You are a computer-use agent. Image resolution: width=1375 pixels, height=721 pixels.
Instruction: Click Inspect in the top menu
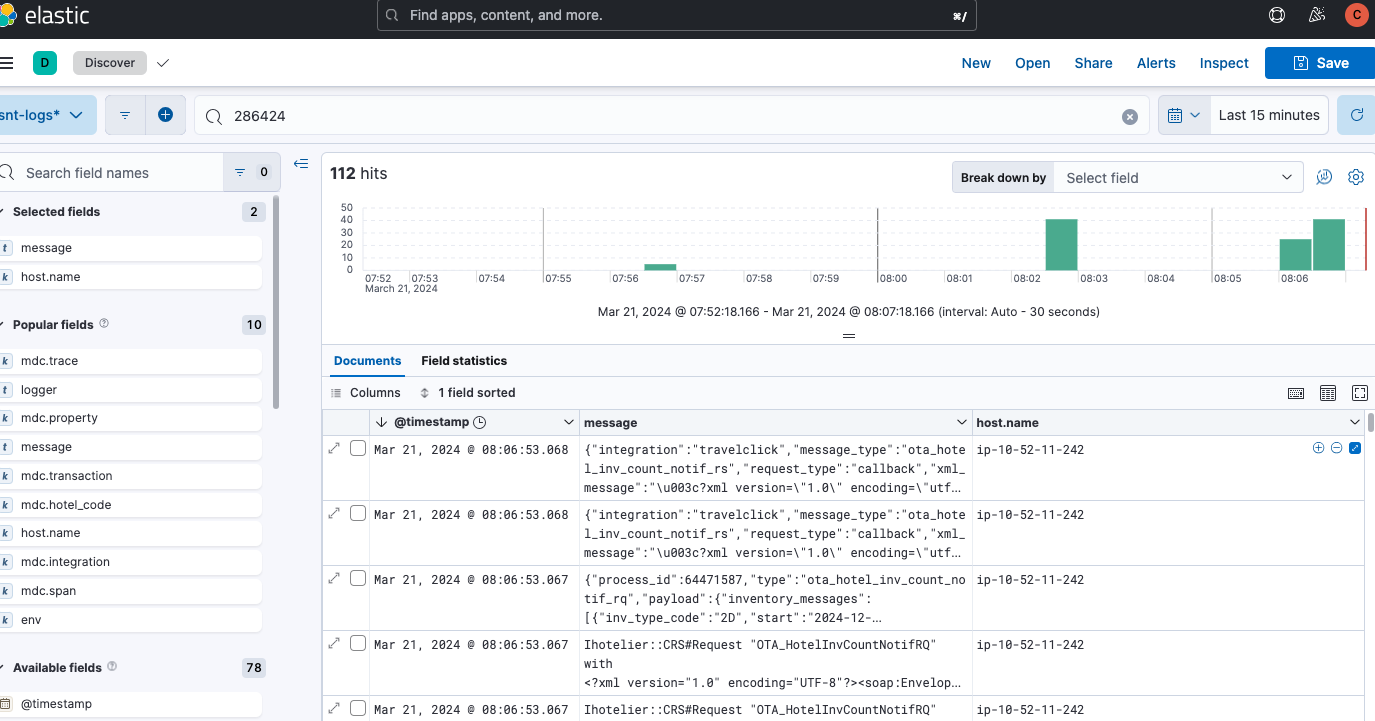(x=1224, y=63)
